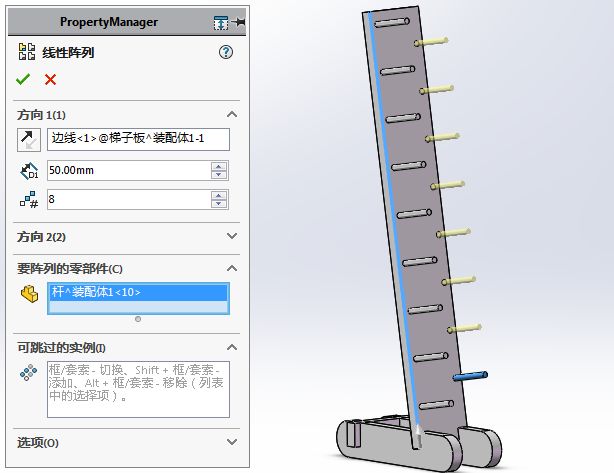Cancel the linear pattern with red X
This screenshot has width=614, height=473.
(x=50, y=79)
